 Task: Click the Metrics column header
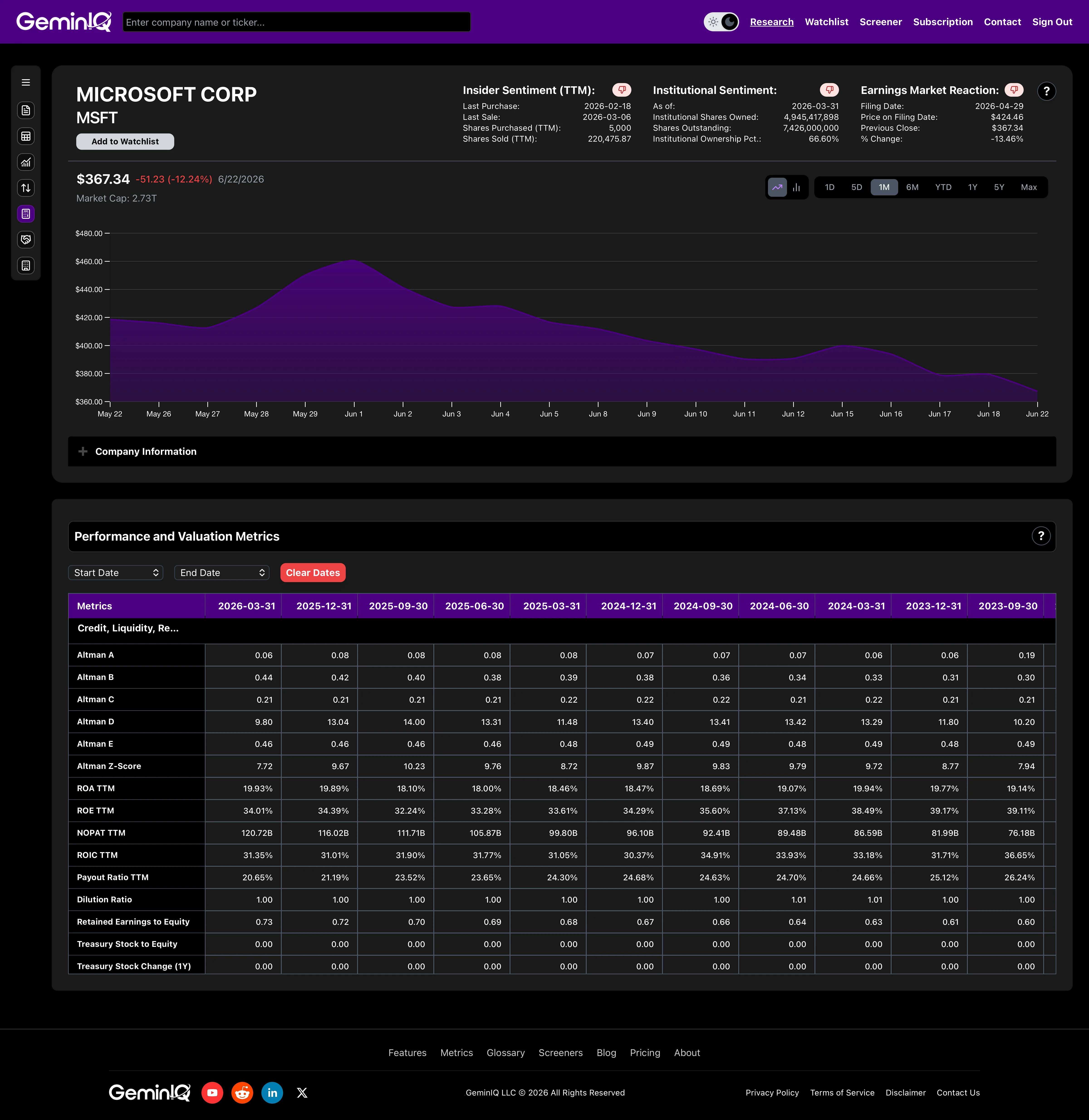point(137,606)
